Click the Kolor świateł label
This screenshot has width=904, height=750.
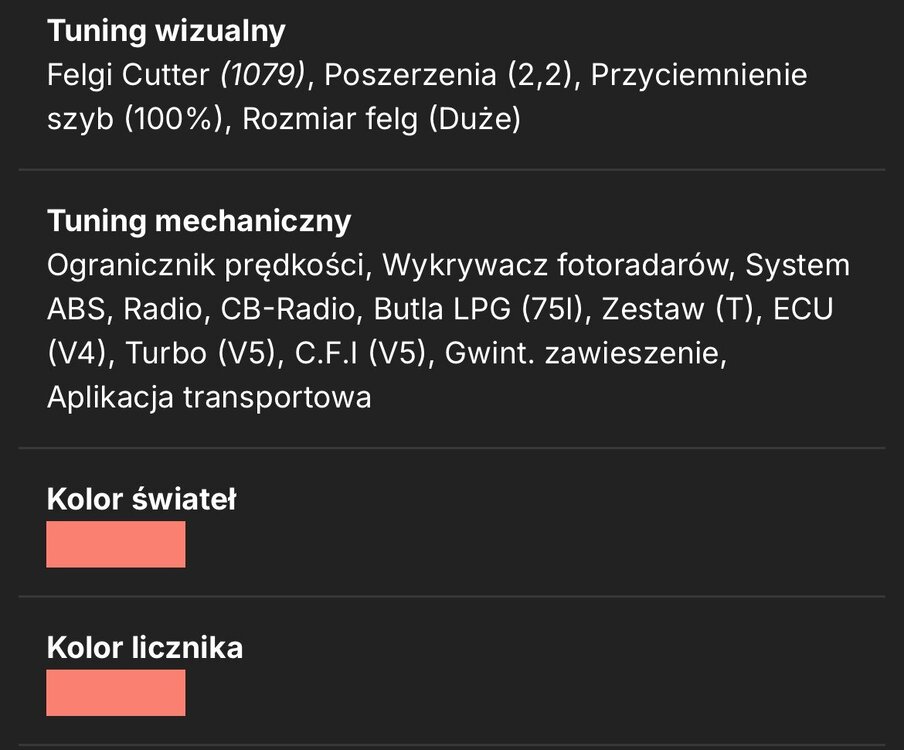click(141, 499)
